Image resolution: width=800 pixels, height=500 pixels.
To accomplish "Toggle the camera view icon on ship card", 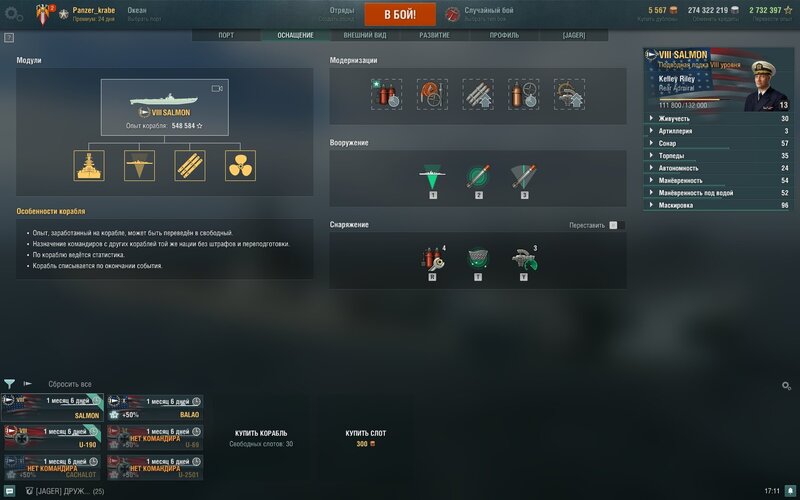I will point(217,89).
